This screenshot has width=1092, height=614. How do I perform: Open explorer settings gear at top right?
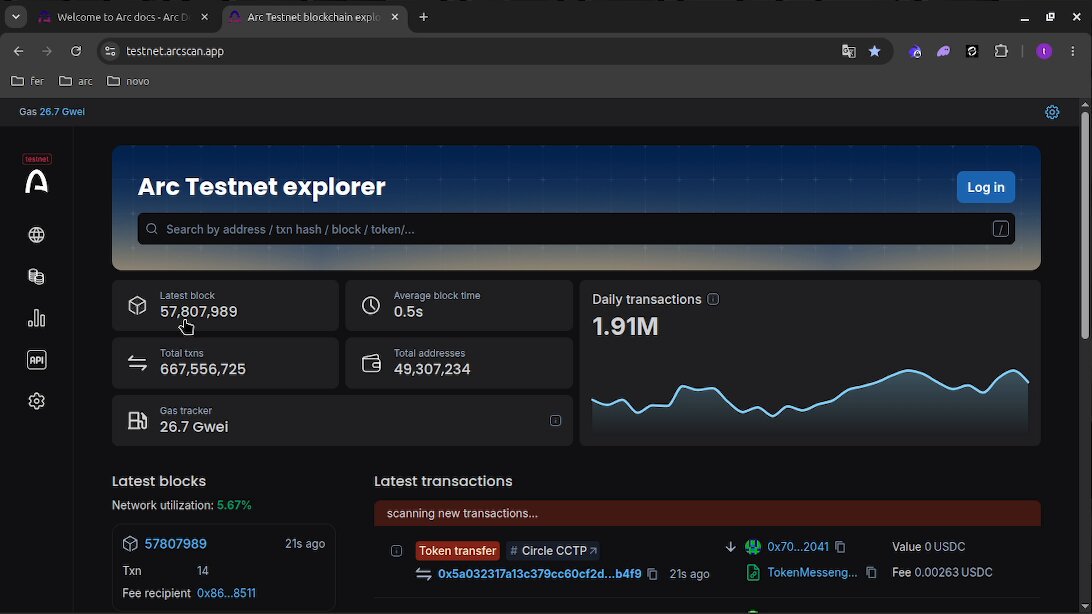tap(1052, 112)
